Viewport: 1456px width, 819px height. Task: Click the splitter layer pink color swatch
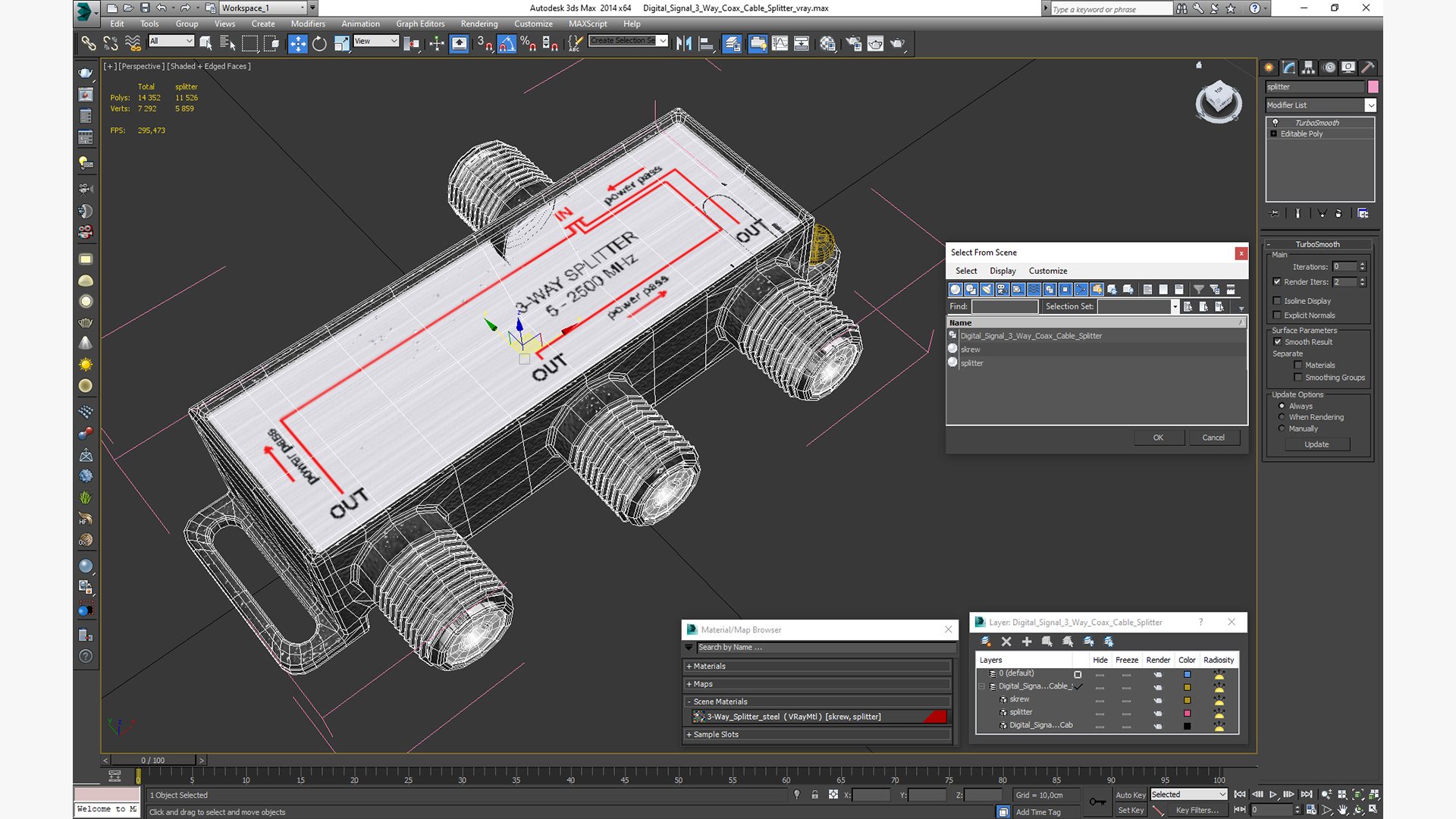click(1188, 713)
